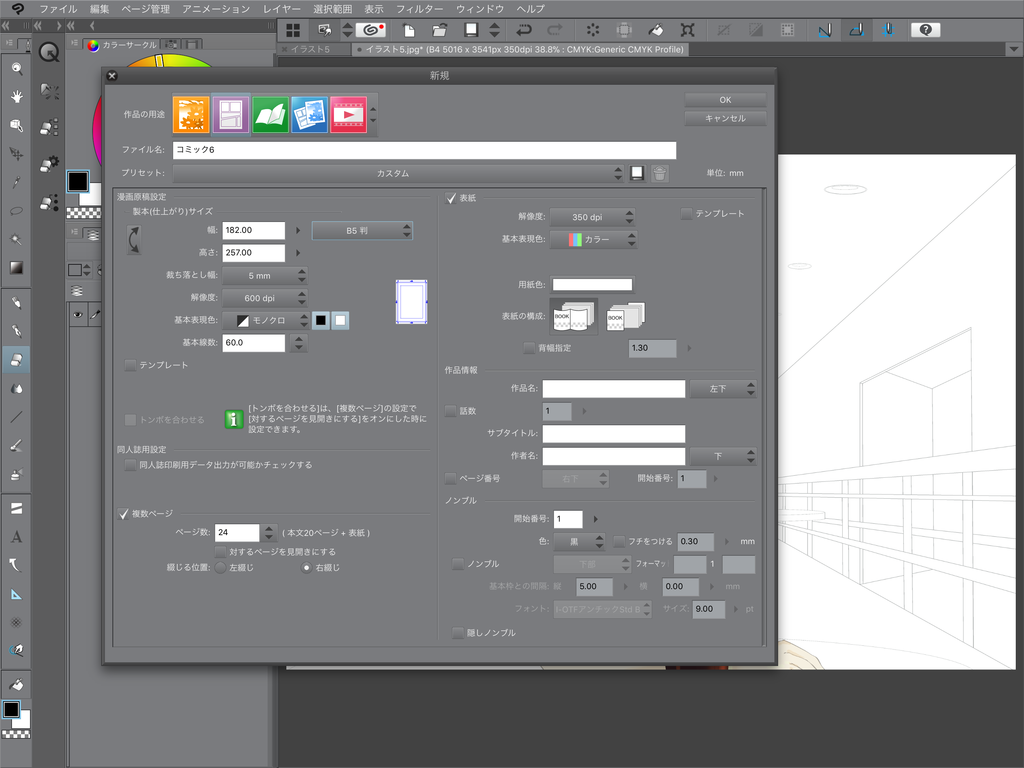Image resolution: width=1024 pixels, height=768 pixels.
Task: Open the B5 判 paper size dropdown
Action: (362, 231)
